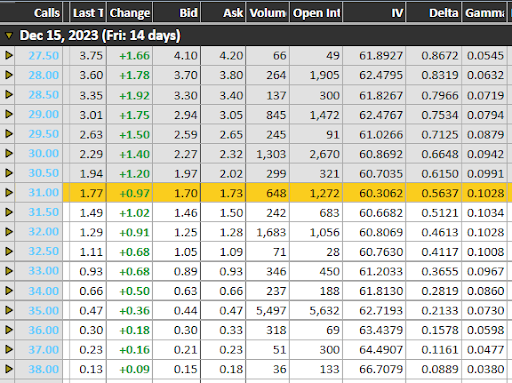Click highlighted bid 1.70

click(177, 193)
